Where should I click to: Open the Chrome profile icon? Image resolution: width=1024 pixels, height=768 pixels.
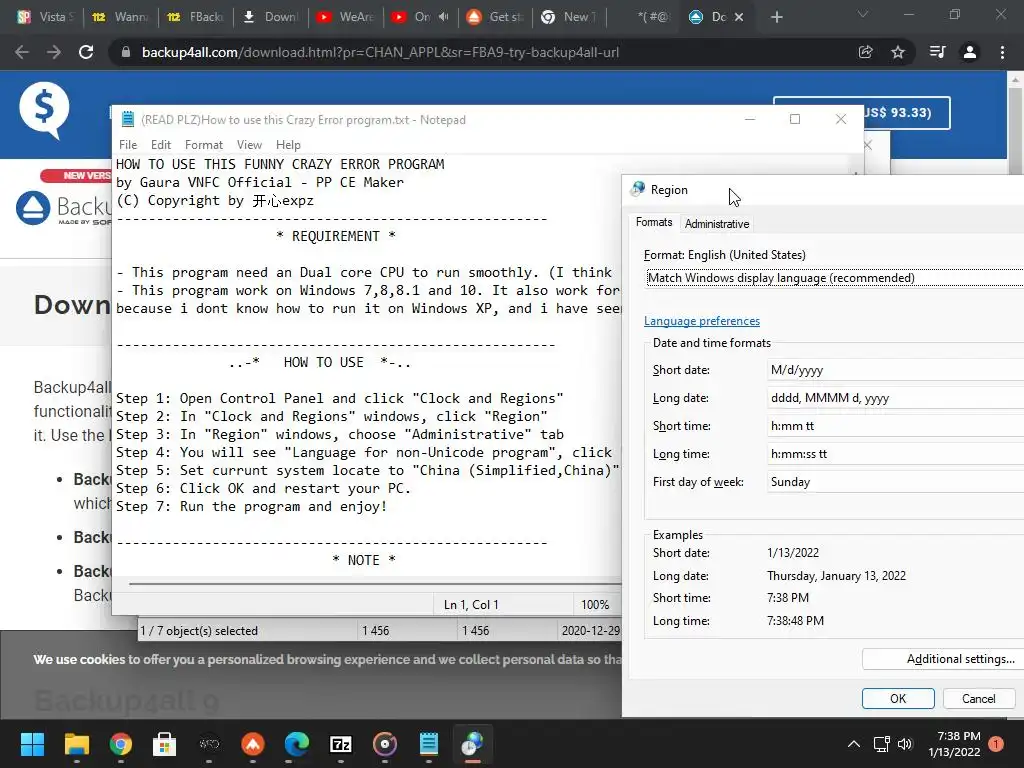click(x=970, y=52)
